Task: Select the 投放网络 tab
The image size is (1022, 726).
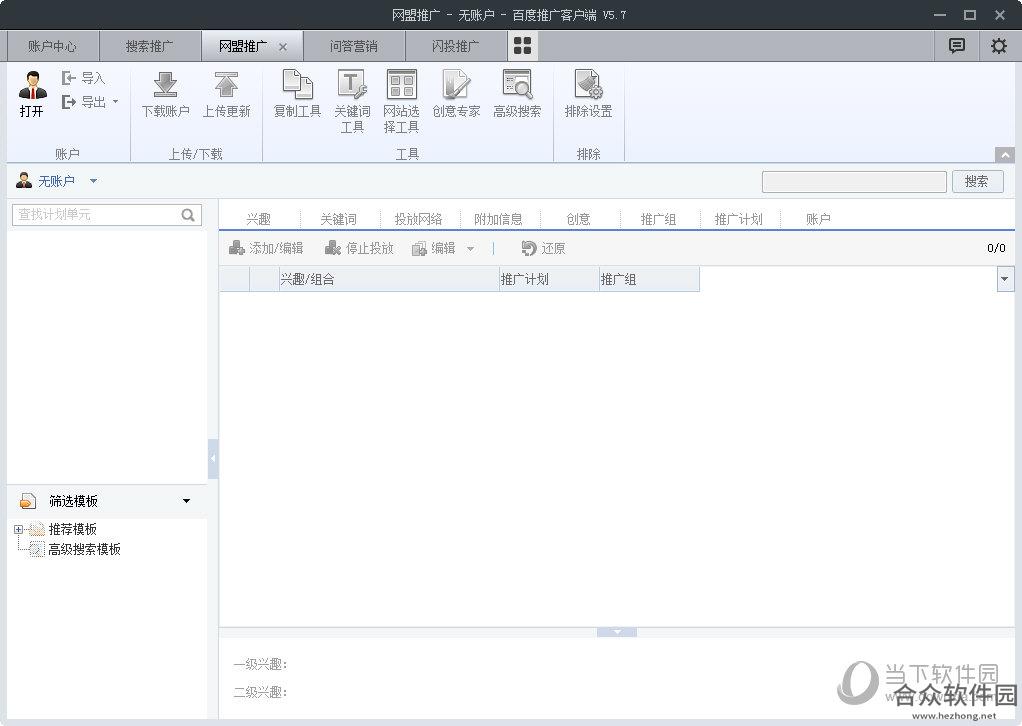Action: click(418, 219)
